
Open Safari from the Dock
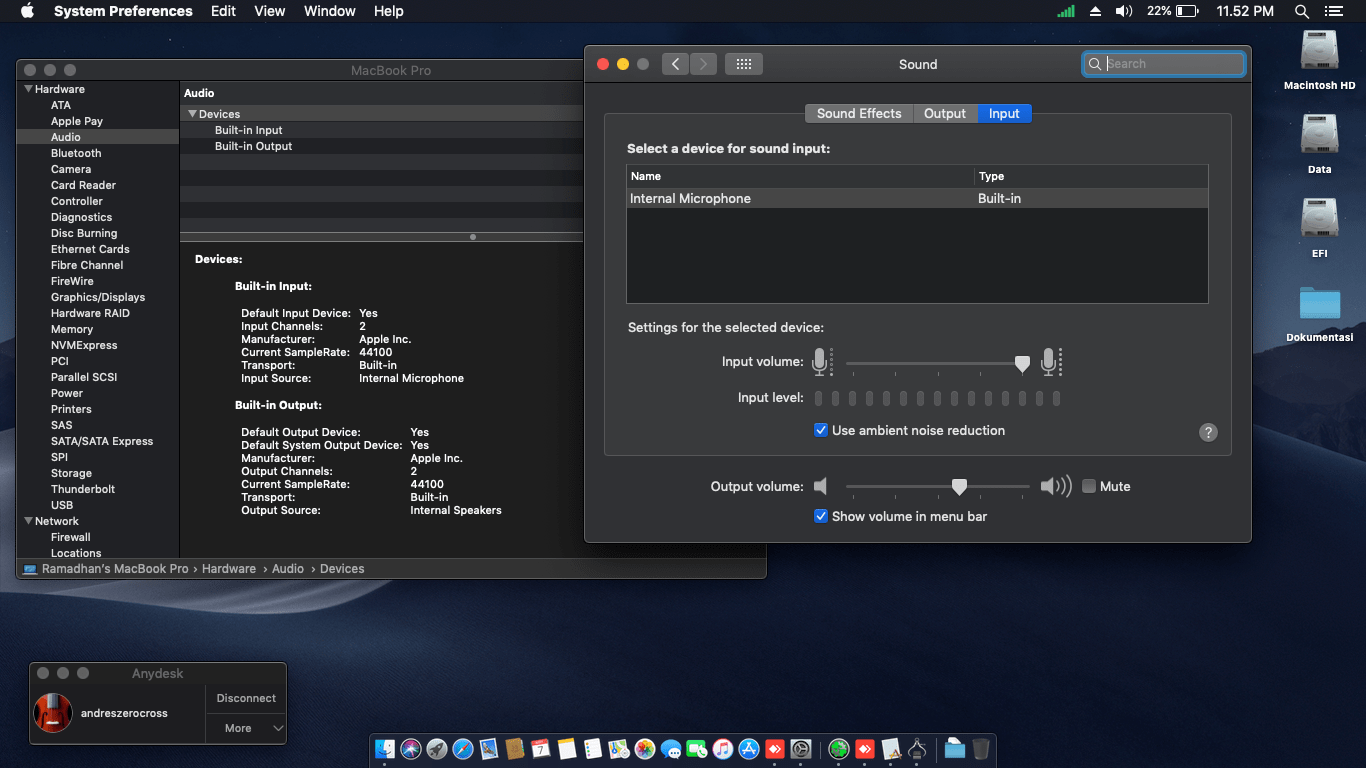coord(465,748)
